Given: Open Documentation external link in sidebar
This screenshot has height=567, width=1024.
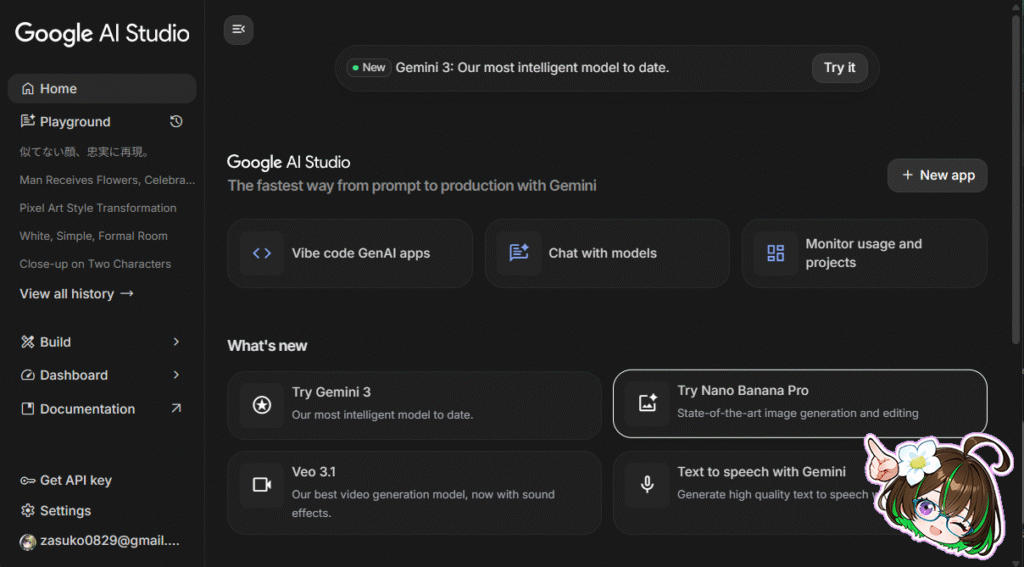Looking at the screenshot, I should click(x=176, y=409).
